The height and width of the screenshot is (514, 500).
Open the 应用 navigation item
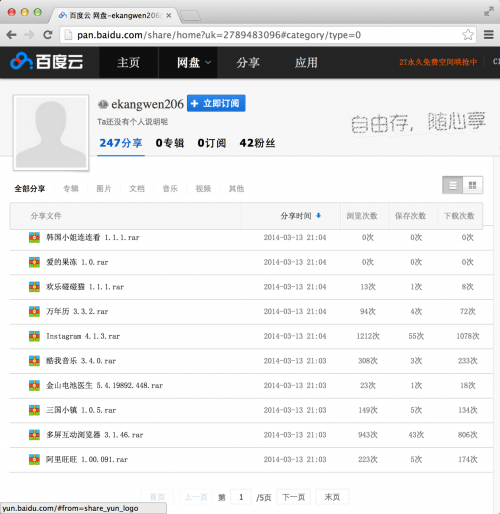[306, 62]
